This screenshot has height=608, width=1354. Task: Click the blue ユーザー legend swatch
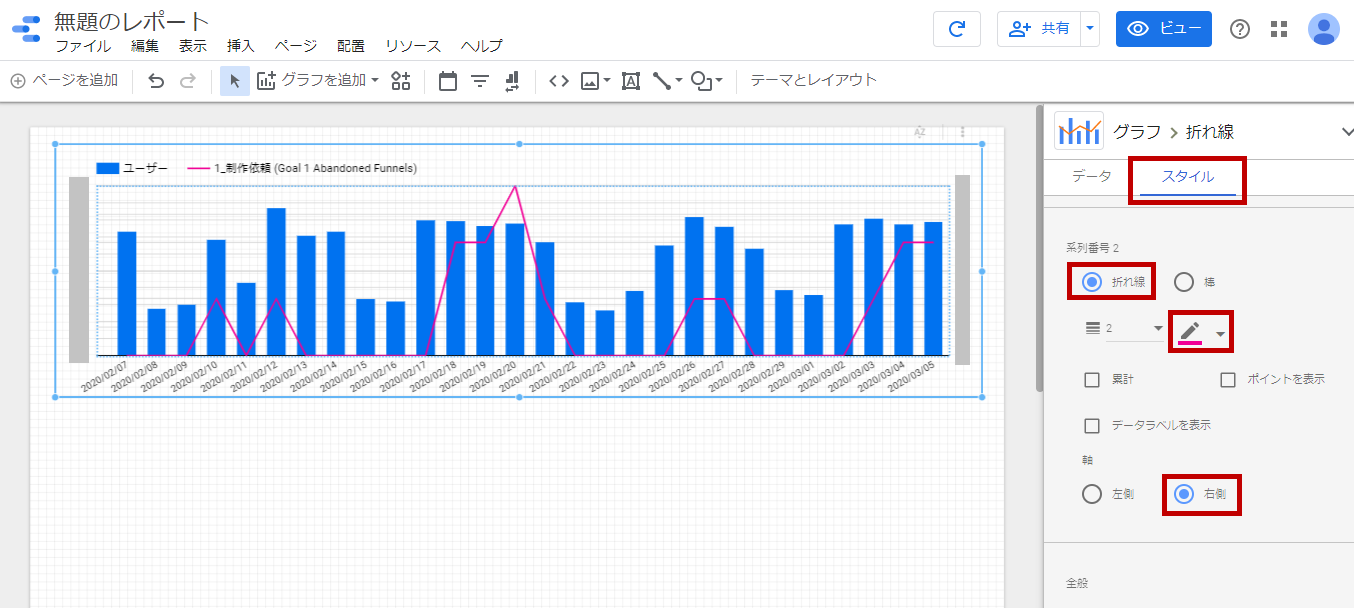[x=107, y=168]
